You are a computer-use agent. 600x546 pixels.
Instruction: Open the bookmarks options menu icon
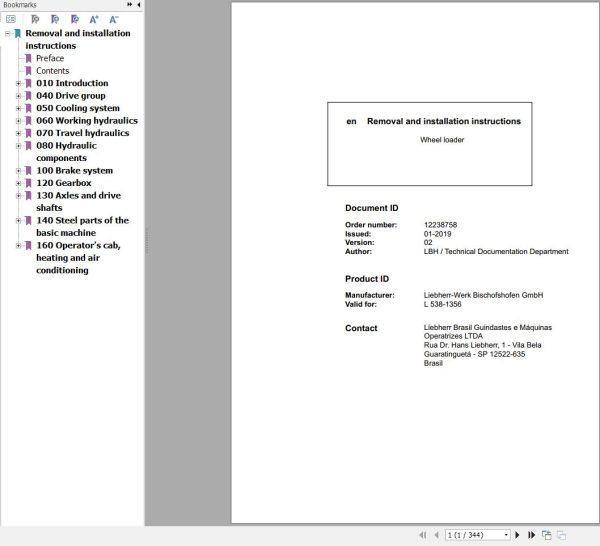coord(11,19)
